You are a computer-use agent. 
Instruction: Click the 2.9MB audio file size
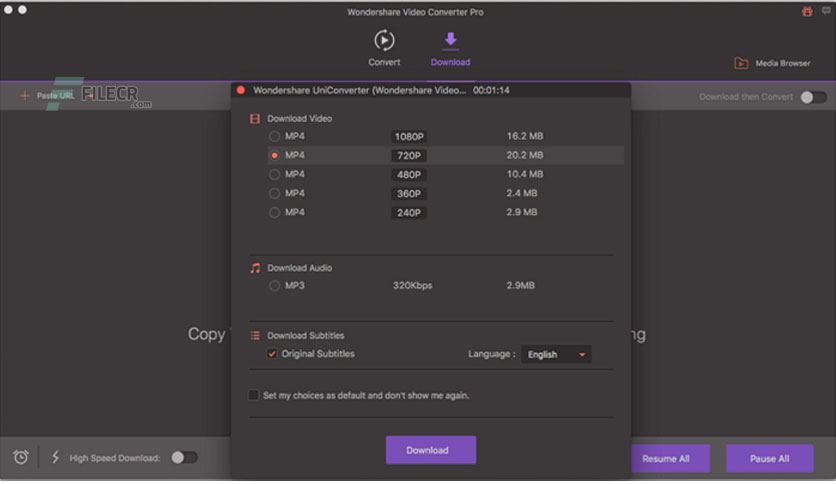coord(520,286)
